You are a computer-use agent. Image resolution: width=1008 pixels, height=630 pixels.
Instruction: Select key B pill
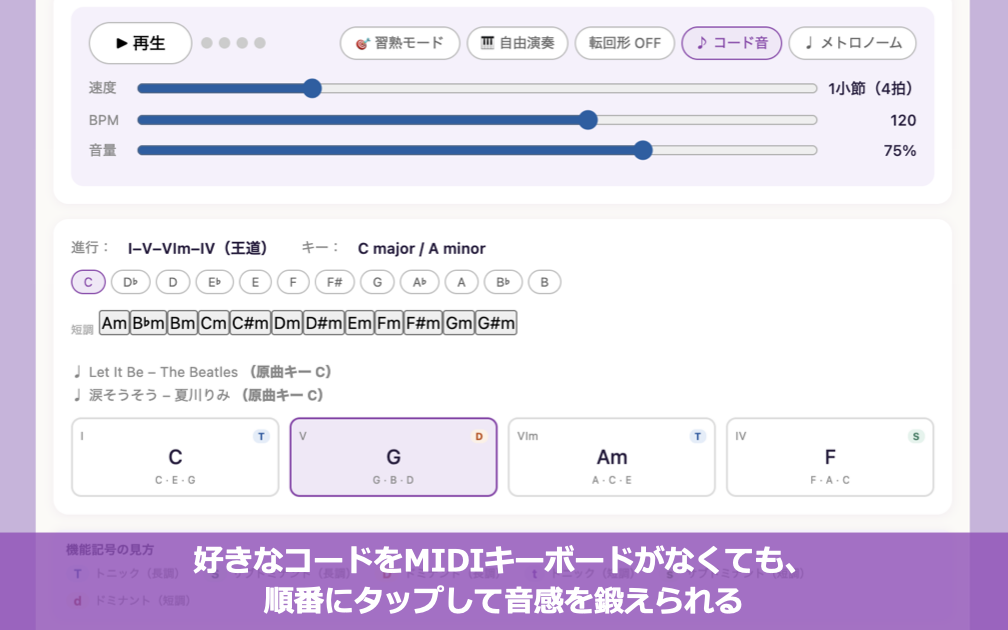[544, 282]
